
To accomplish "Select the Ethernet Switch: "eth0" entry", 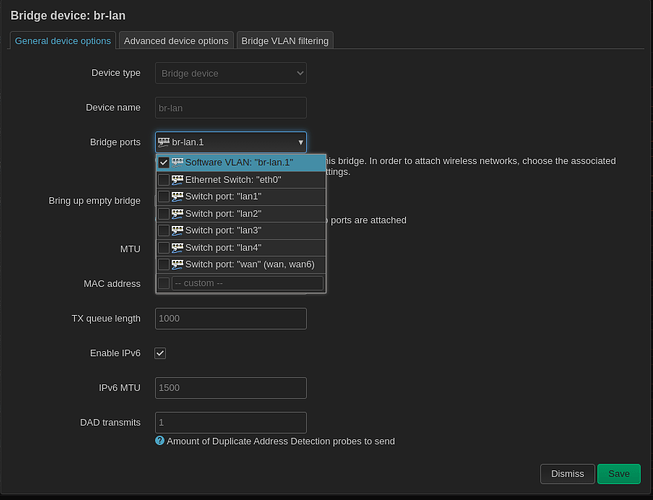I will pos(241,180).
